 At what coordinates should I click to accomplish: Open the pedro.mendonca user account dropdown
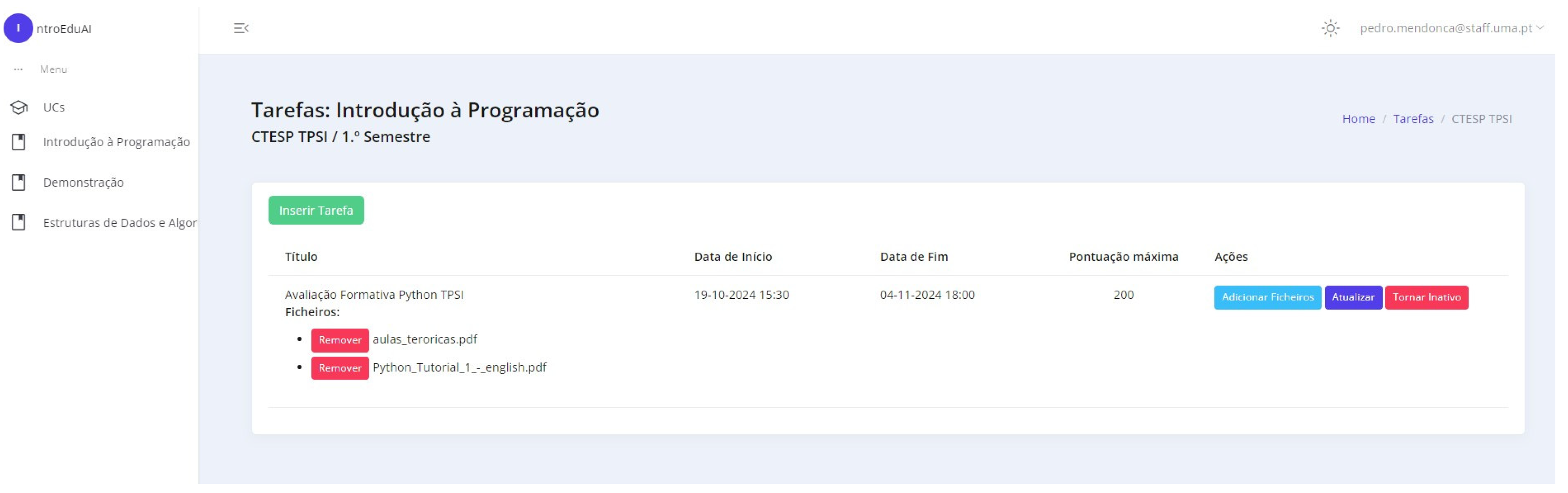(1451, 28)
